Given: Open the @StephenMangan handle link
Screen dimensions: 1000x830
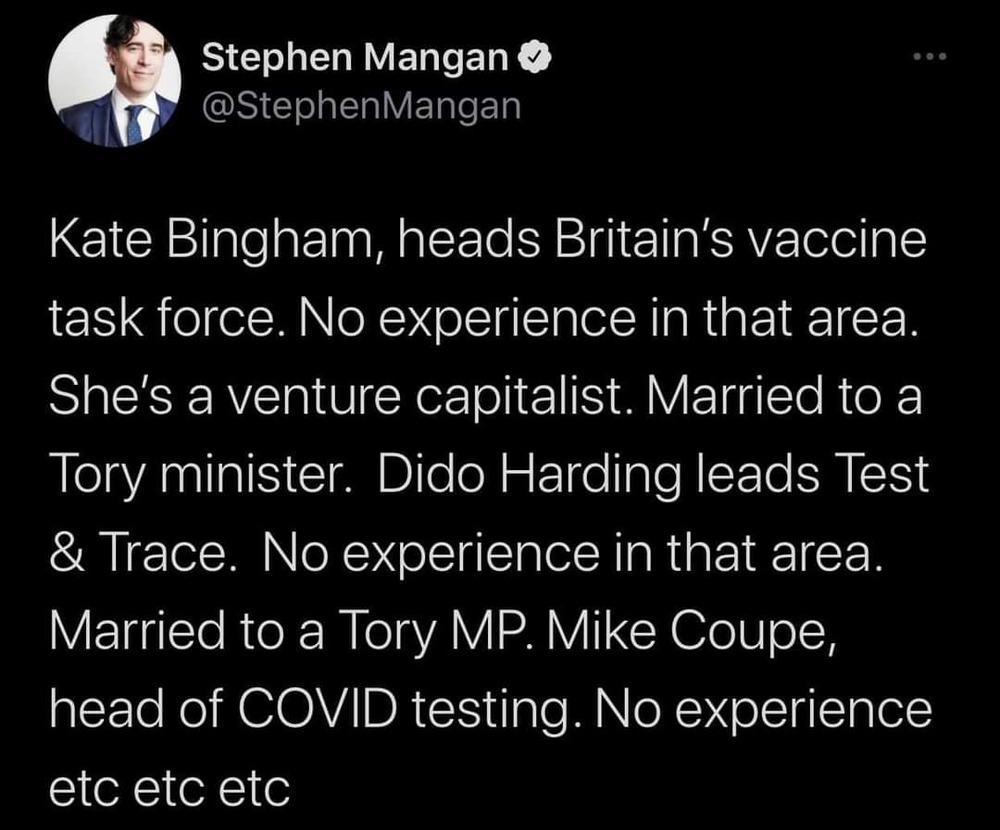Looking at the screenshot, I should (x=361, y=106).
